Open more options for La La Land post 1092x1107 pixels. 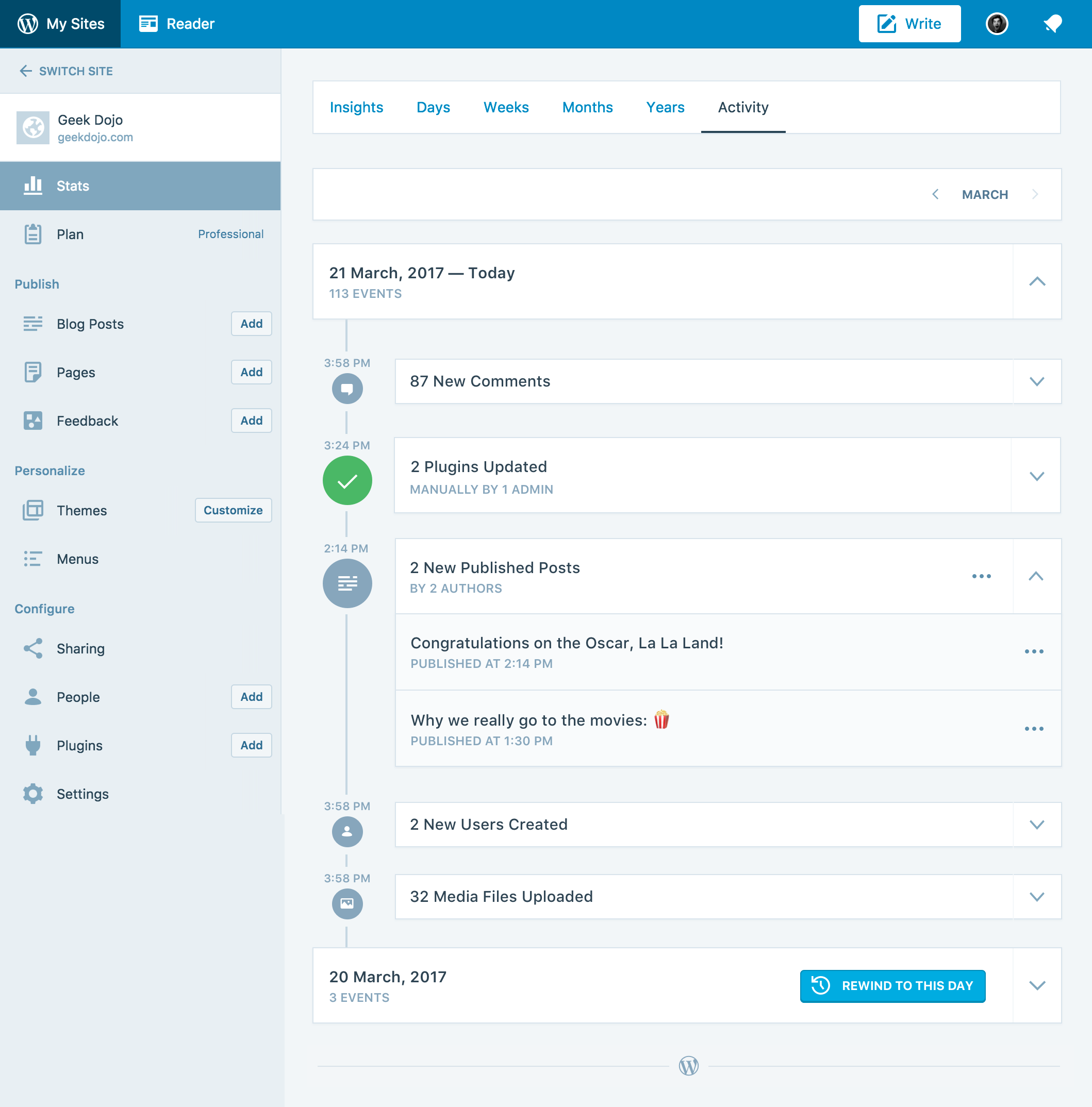(x=1034, y=651)
